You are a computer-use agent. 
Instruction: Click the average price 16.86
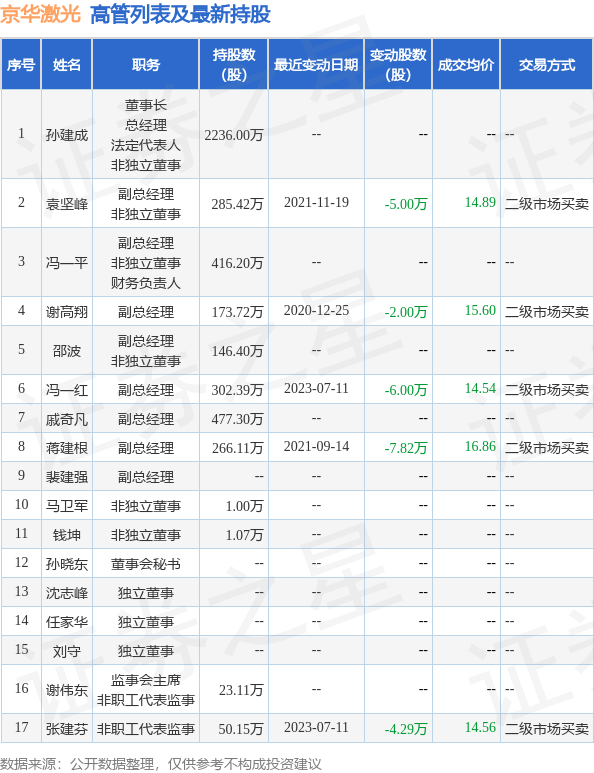(480, 447)
